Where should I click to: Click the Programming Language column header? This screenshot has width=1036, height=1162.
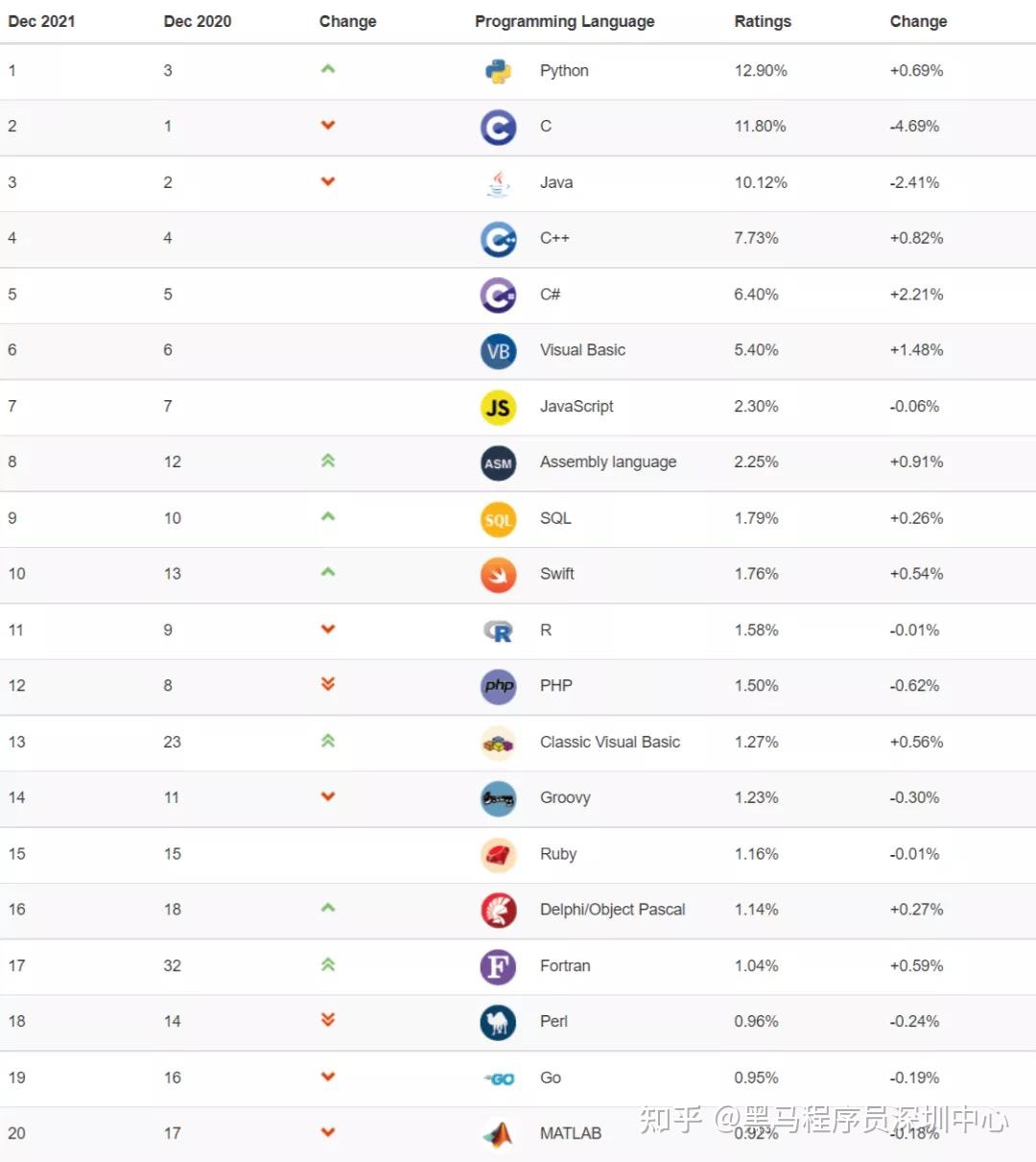point(564,21)
